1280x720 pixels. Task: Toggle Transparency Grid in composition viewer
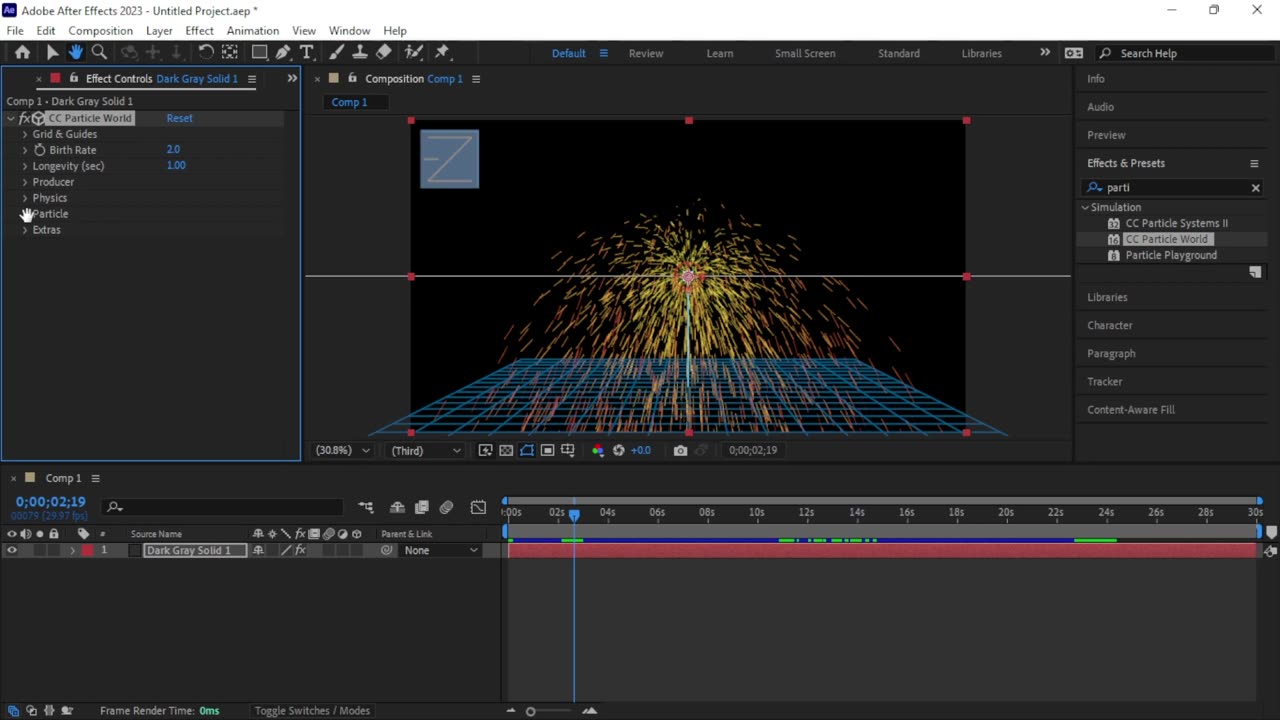[506, 451]
